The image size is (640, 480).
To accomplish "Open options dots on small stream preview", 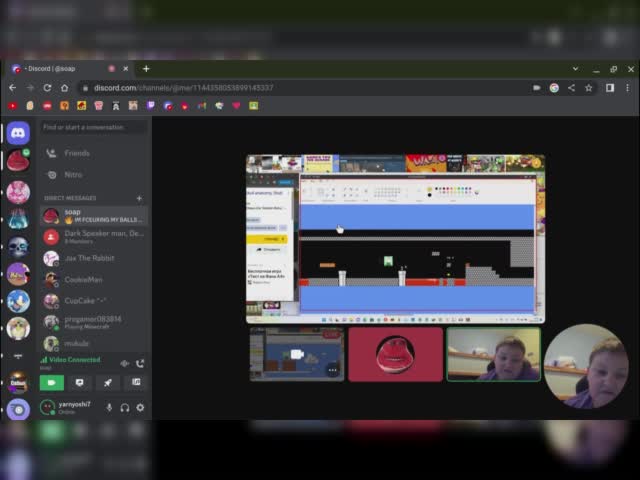I will [x=333, y=370].
